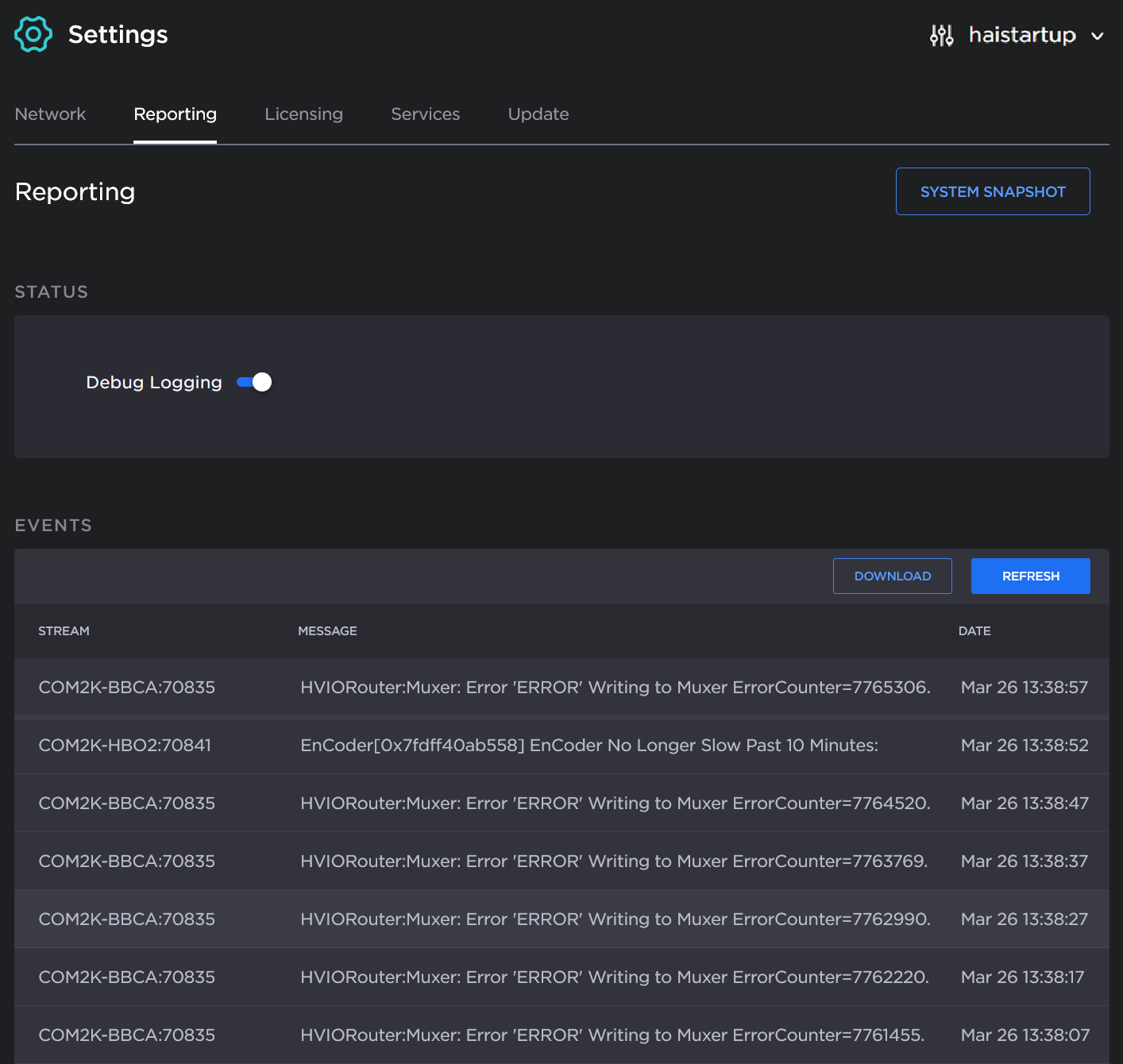Open the Update tab
1123x1064 pixels.
538,114
